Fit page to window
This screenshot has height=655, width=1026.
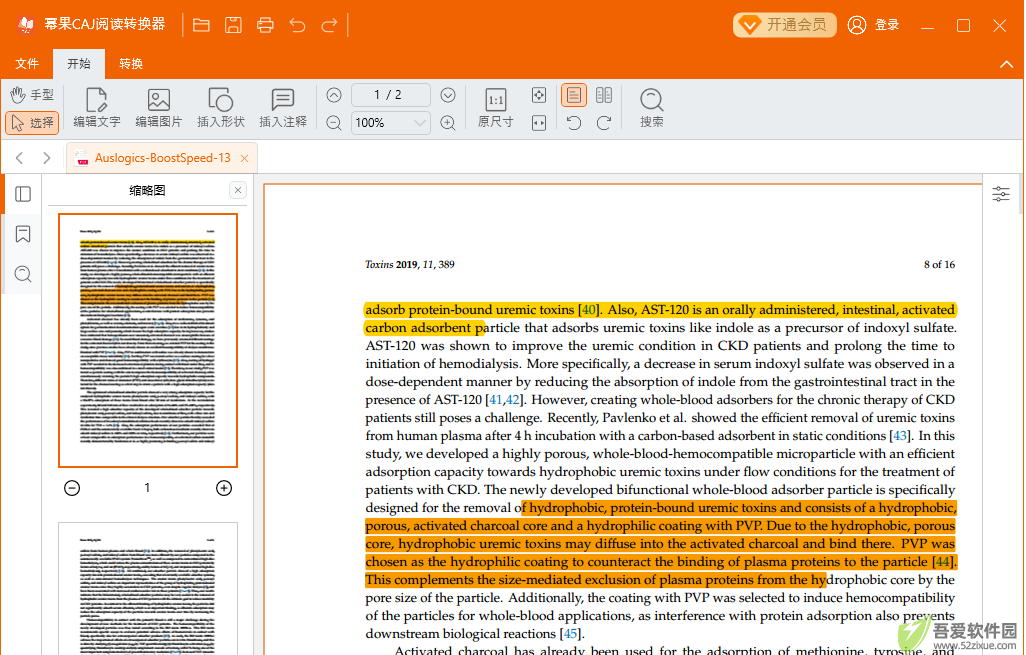[x=539, y=95]
